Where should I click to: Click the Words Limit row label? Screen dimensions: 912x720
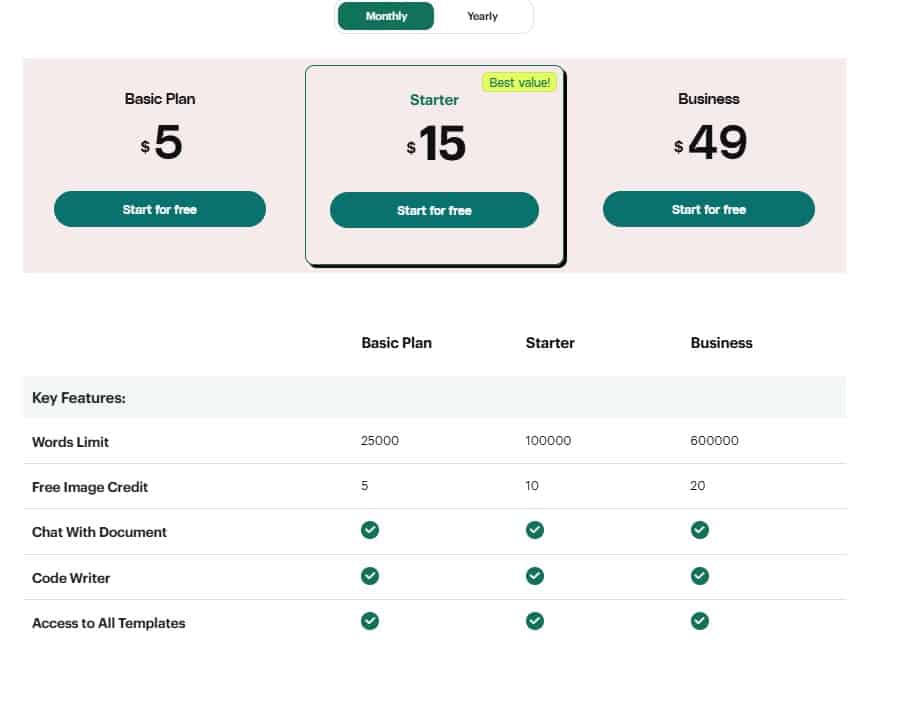(x=70, y=441)
